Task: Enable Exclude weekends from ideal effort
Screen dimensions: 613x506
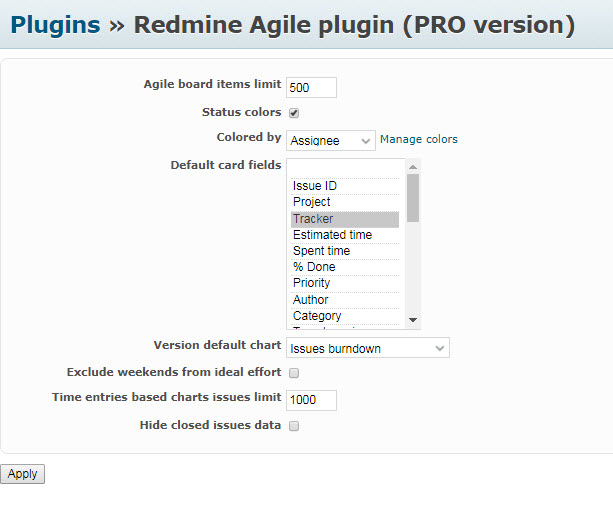Action: [x=294, y=373]
